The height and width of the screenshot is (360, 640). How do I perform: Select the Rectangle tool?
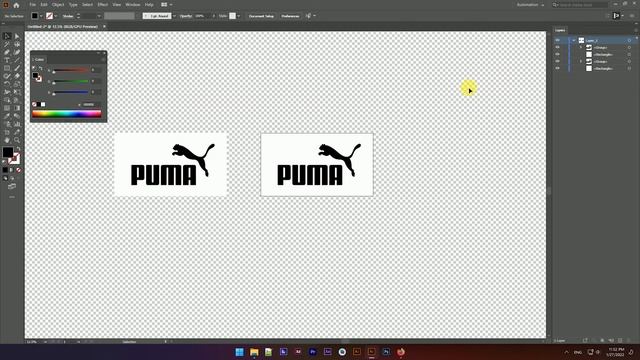tap(7, 68)
